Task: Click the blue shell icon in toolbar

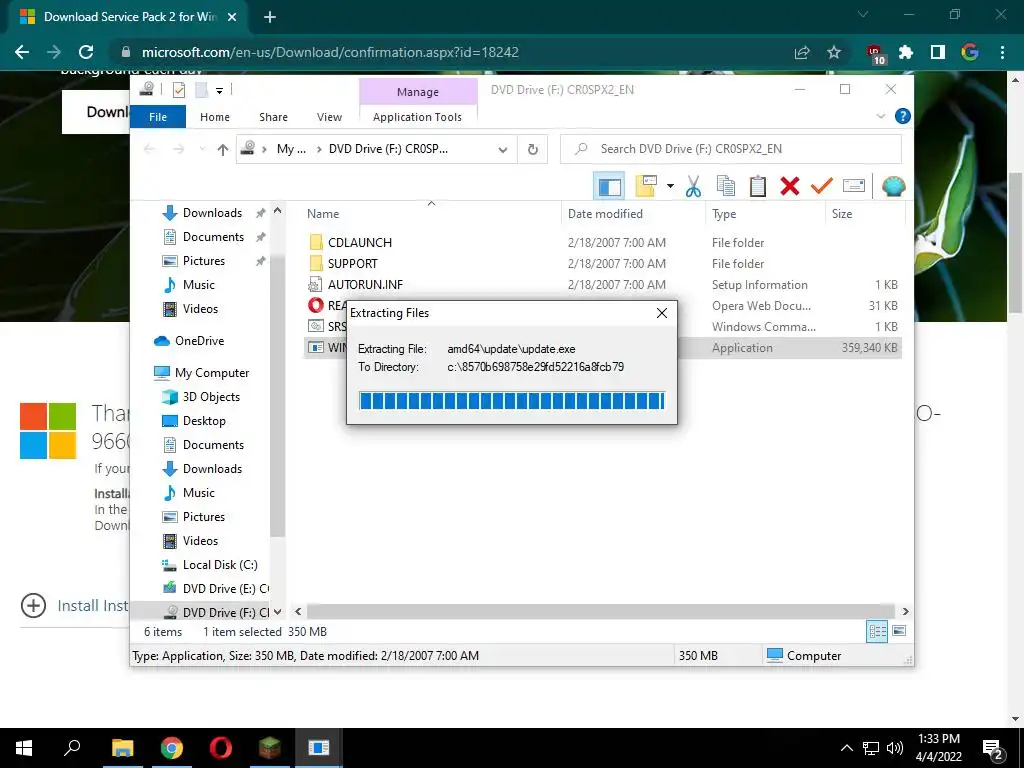Action: coord(893,187)
